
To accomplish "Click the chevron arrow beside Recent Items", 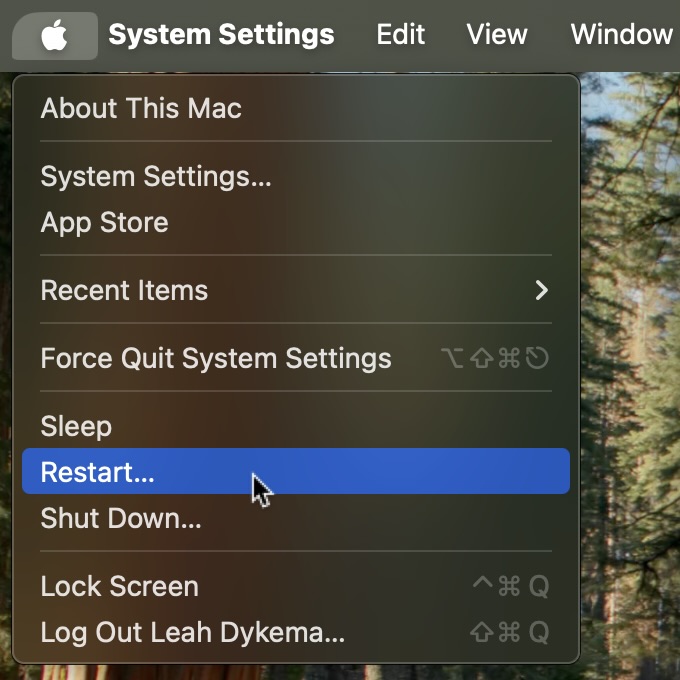I will 542,290.
